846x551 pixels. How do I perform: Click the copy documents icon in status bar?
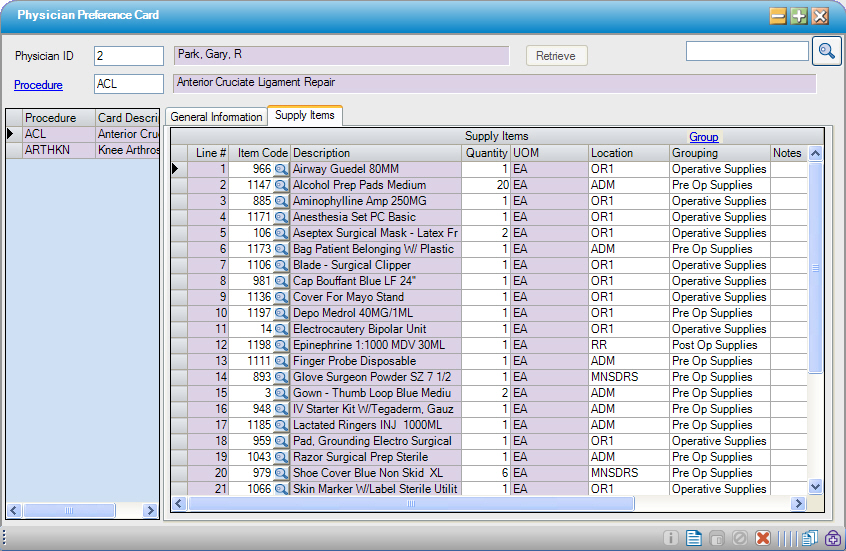pyautogui.click(x=809, y=538)
